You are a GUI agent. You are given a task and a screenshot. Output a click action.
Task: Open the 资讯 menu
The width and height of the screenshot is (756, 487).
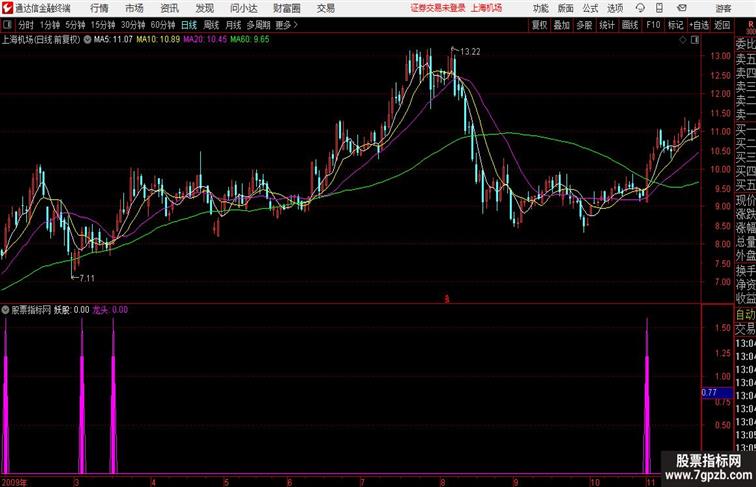[x=169, y=8]
